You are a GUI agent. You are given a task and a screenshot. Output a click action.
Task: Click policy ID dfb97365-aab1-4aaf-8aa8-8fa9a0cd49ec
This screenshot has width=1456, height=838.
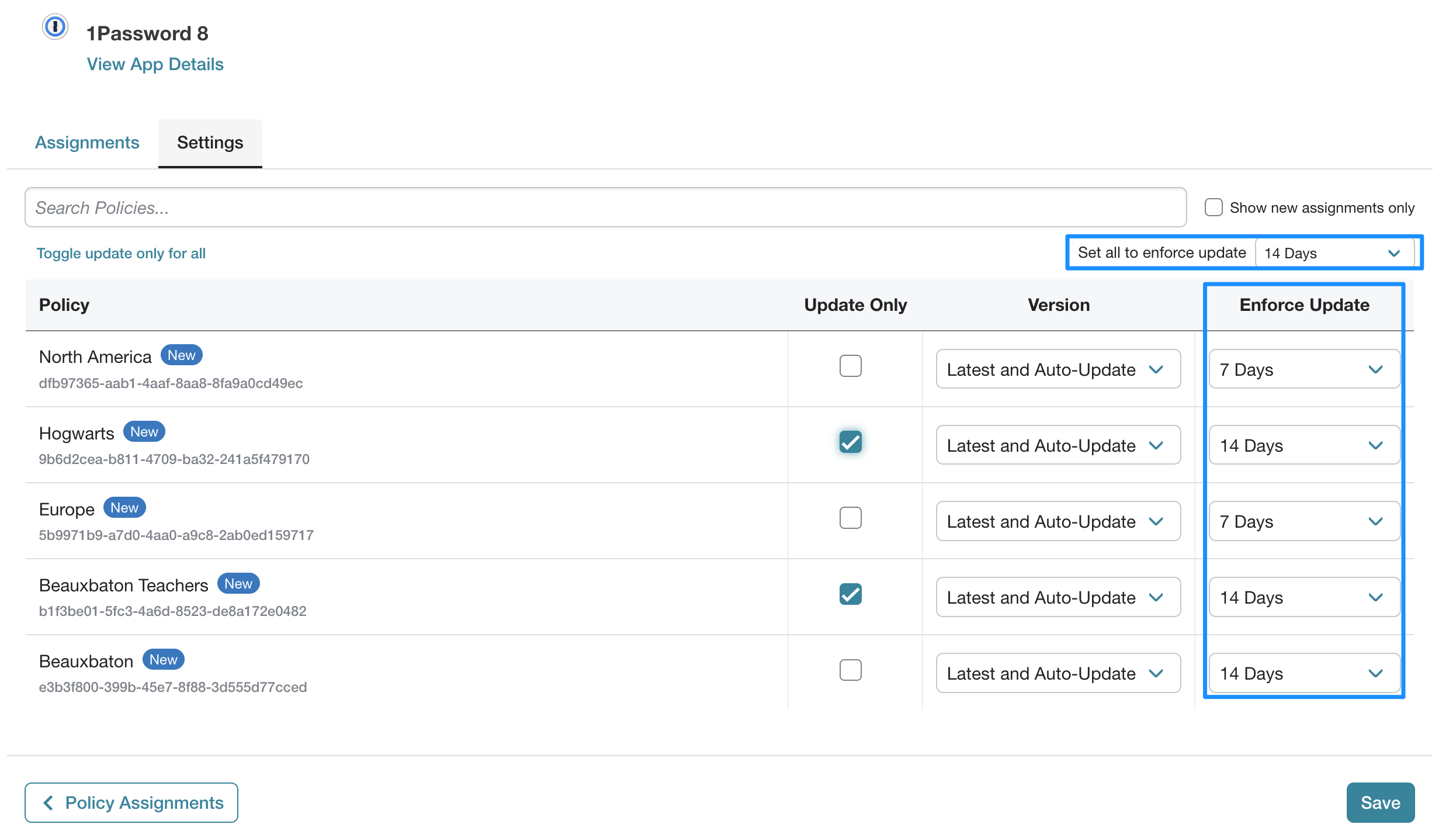tap(171, 383)
